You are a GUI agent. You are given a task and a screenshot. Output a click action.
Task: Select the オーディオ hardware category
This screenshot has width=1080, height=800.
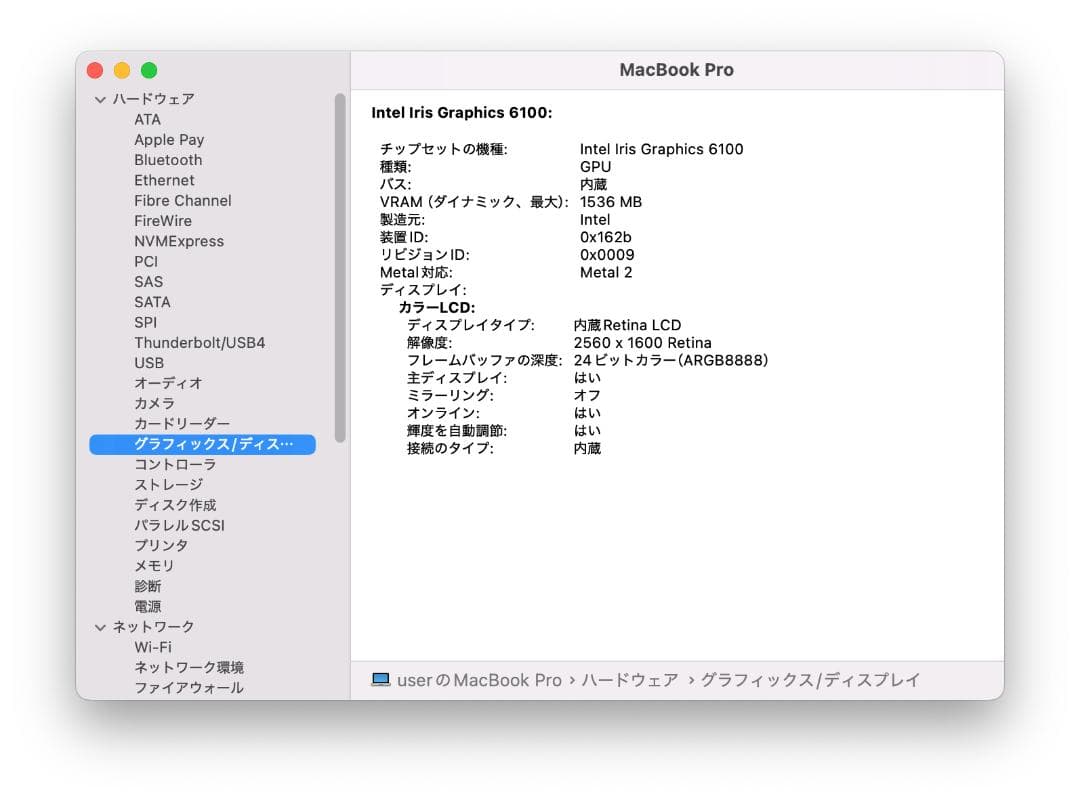(x=168, y=383)
